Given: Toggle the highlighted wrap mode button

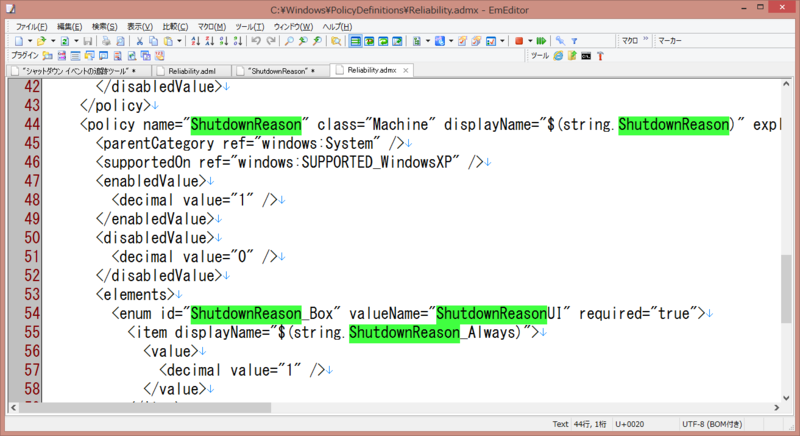Looking at the screenshot, I should tap(355, 41).
